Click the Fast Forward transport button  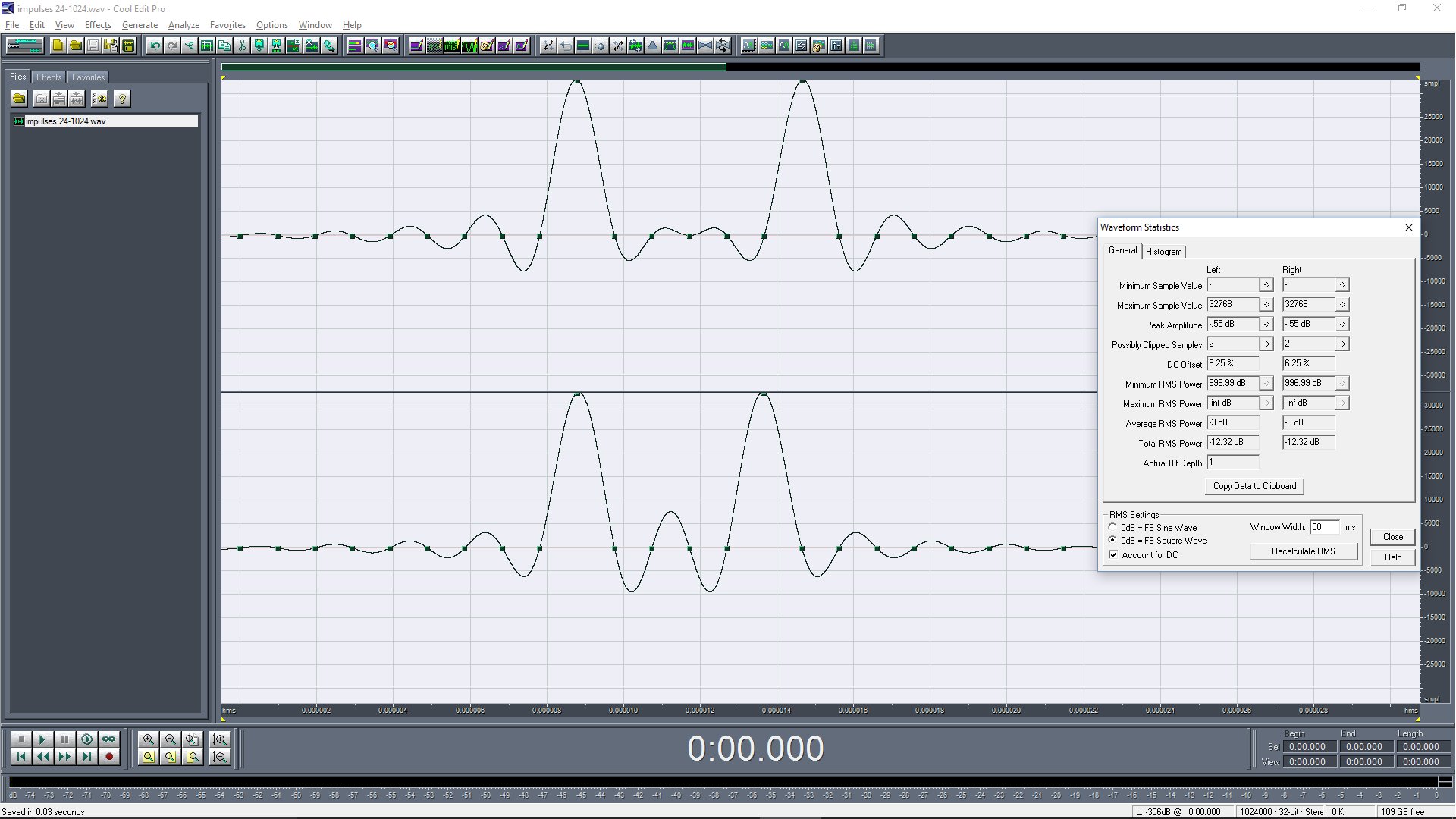click(x=64, y=757)
